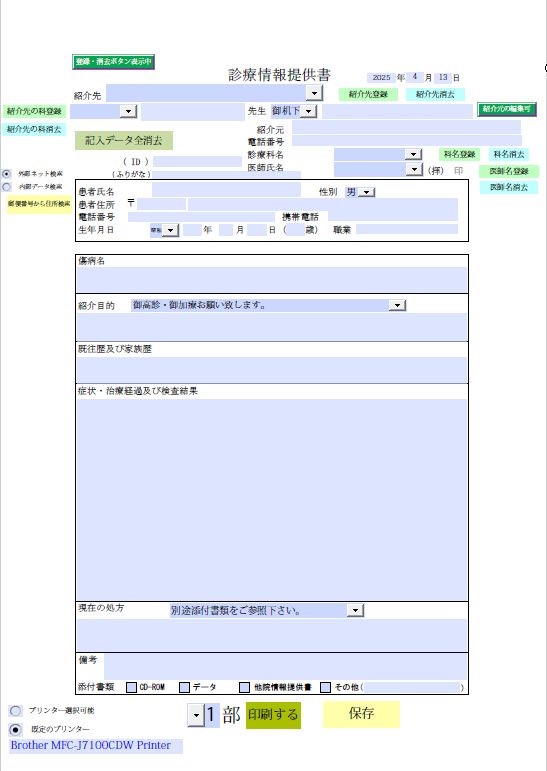Screen dimensions: 547x771
Task: Click the 症状・治療経過及び検査結果 text area
Action: 272,500
